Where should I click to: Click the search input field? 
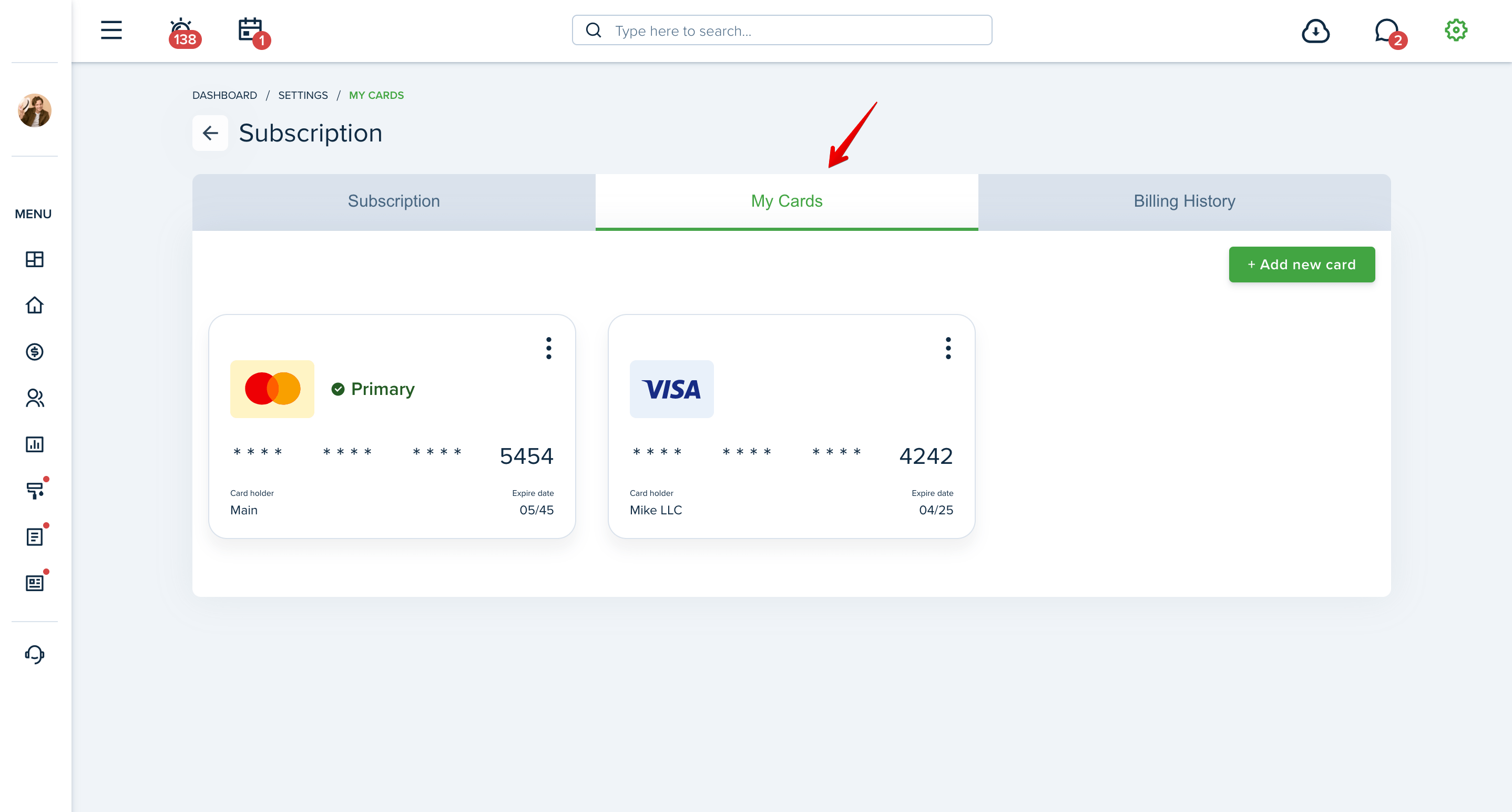[782, 30]
